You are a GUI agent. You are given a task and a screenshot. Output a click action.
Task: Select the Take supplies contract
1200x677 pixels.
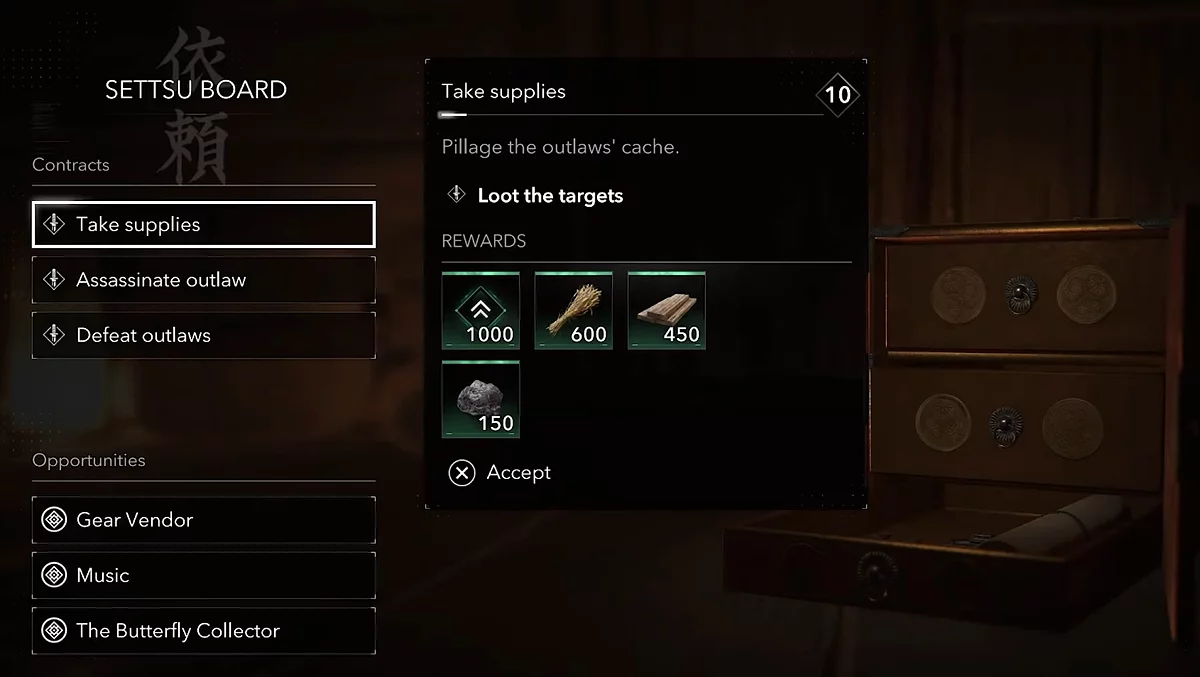coord(204,225)
